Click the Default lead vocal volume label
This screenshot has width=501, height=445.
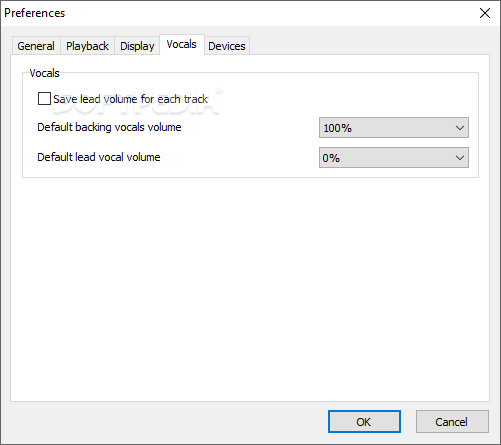coord(99,157)
